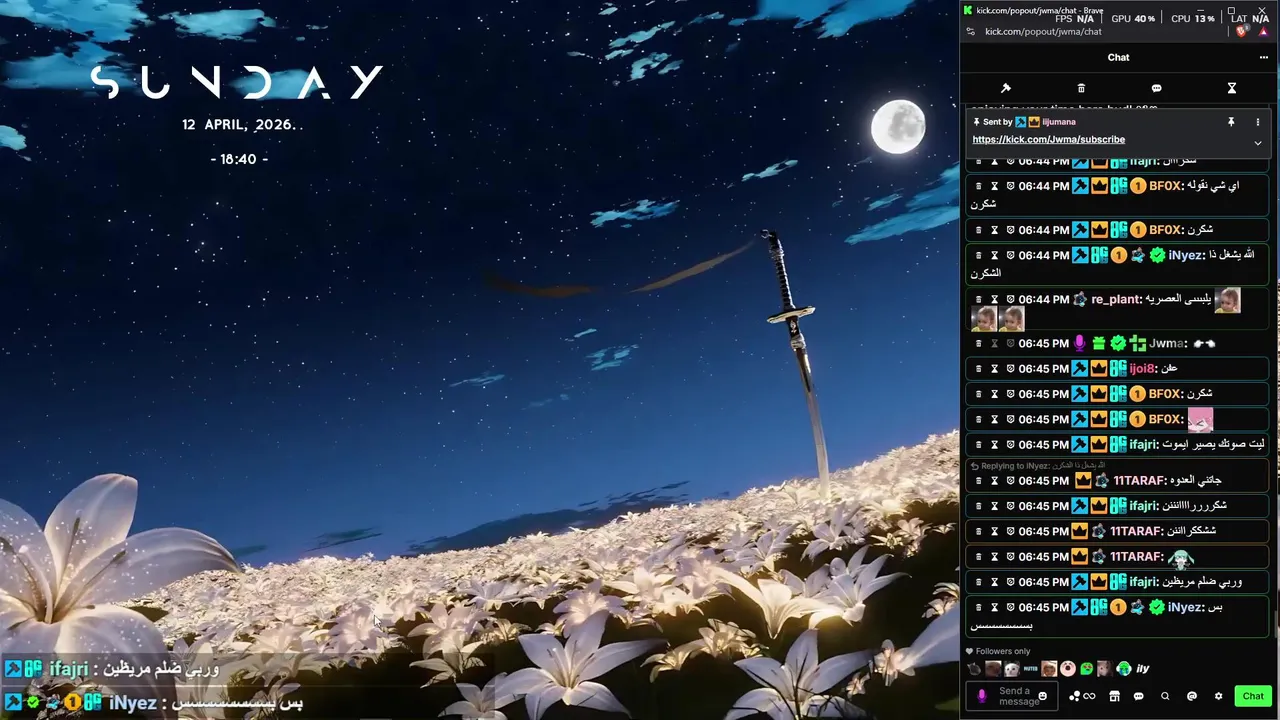
Task: Click the green Chat send button
Action: [1253, 696]
